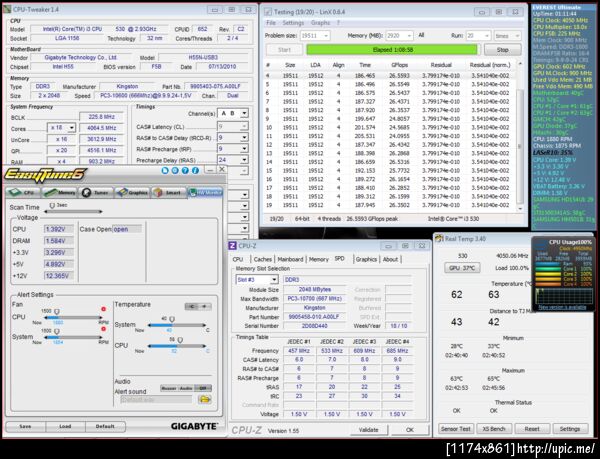Screen dimensions: 600x459
Task: Click Real Temp GPU 37°C button
Action: click(462, 268)
